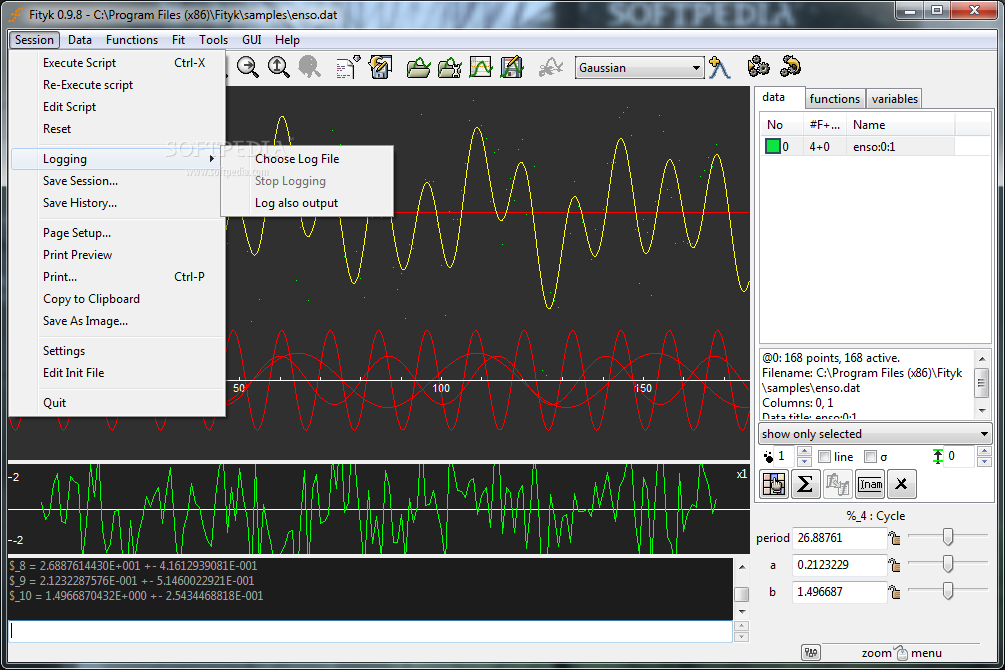Open the Gaussian function type dropdown

coord(639,67)
